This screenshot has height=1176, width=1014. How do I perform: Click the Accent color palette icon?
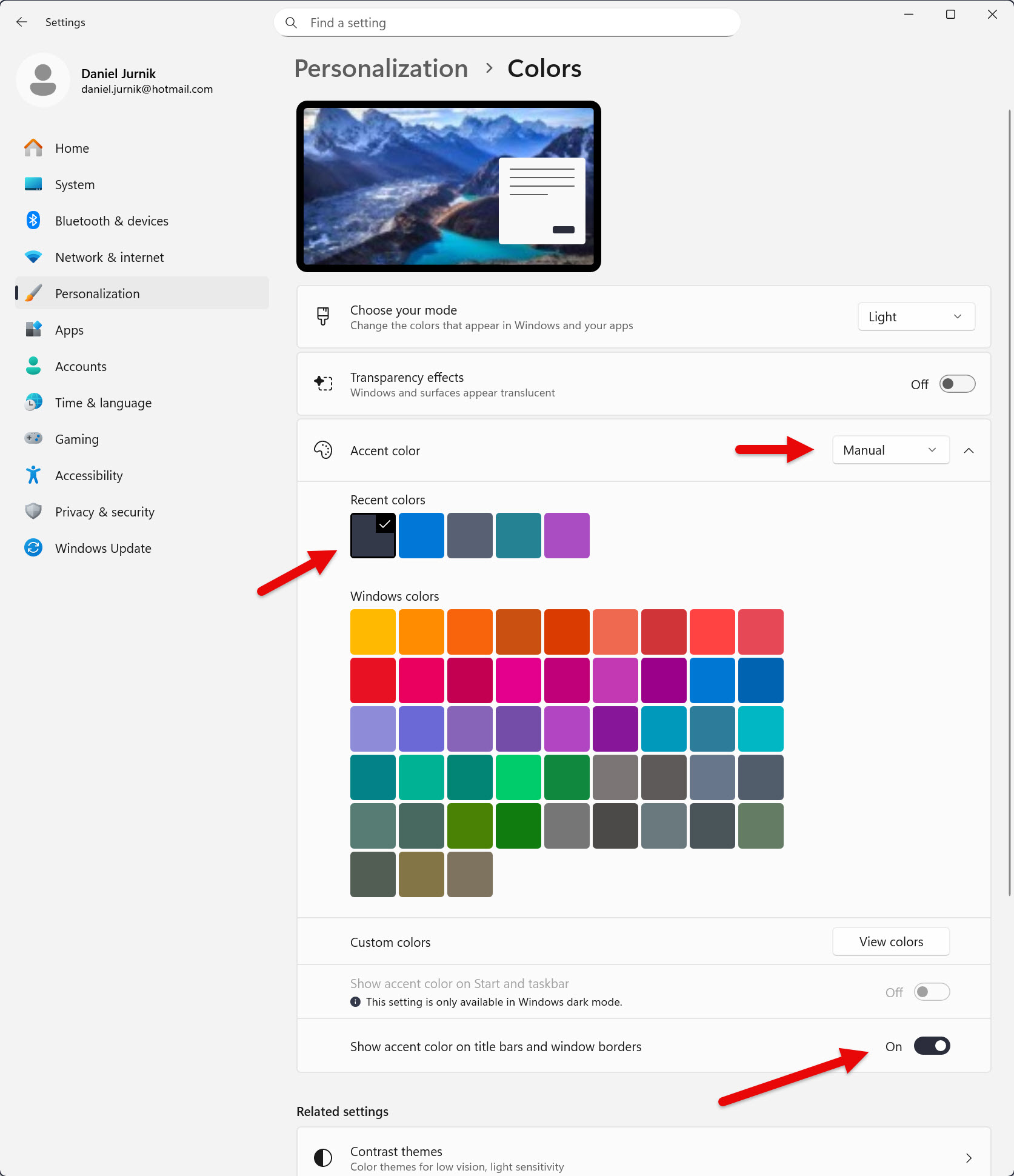tap(323, 450)
